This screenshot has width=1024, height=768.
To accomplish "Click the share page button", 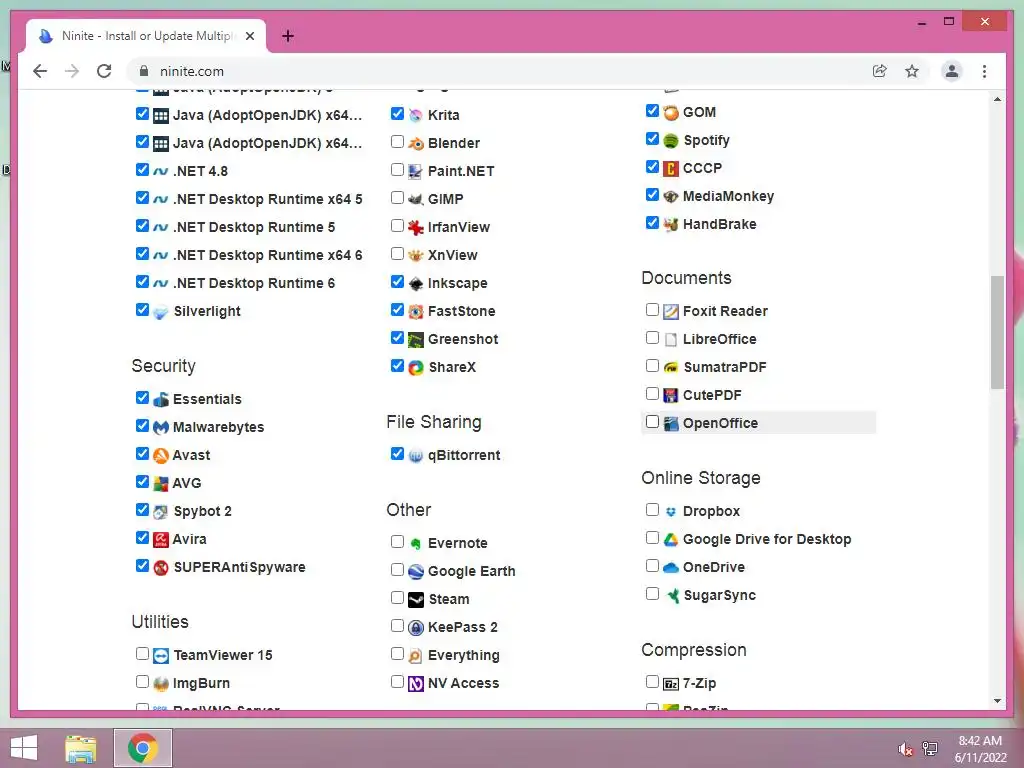I will 880,71.
